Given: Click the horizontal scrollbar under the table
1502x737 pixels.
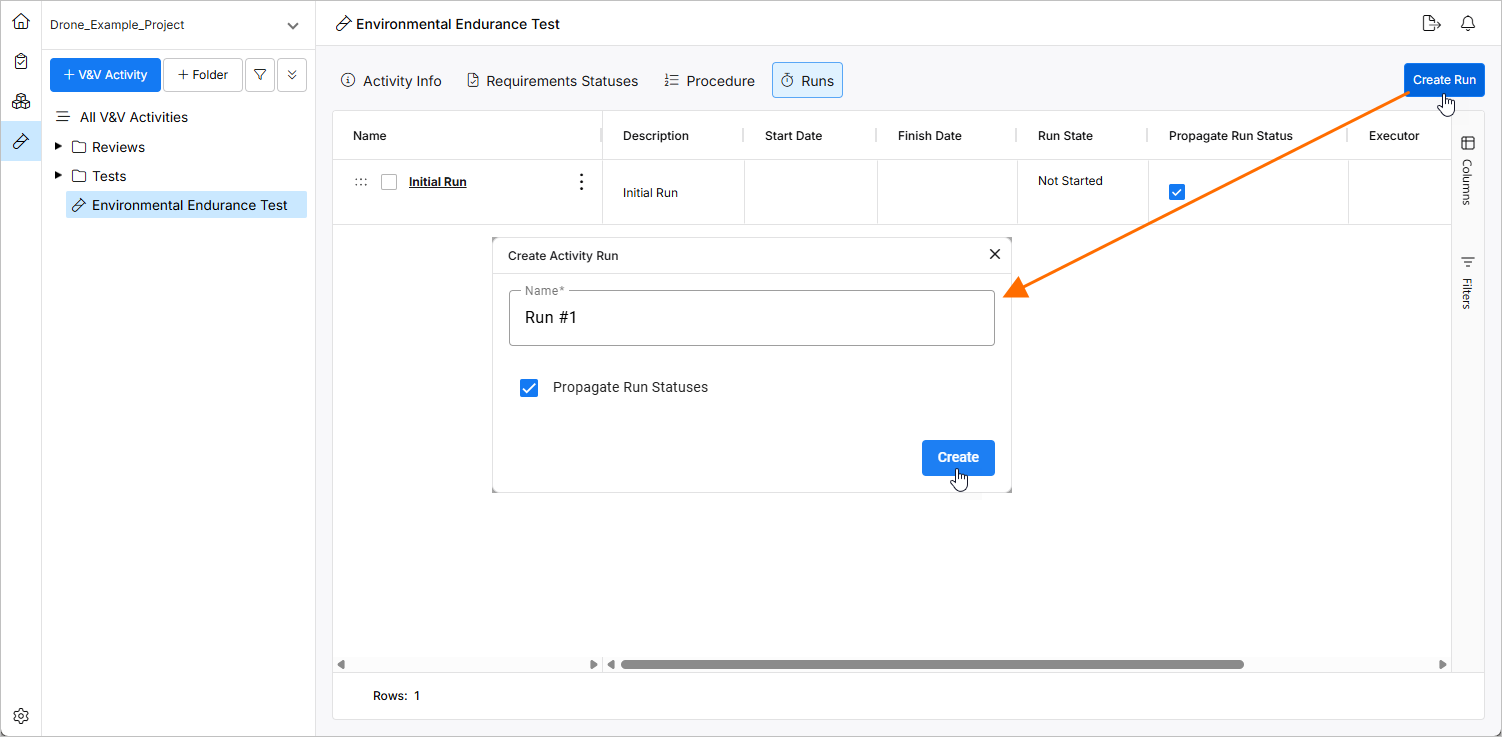Looking at the screenshot, I should click(931, 664).
